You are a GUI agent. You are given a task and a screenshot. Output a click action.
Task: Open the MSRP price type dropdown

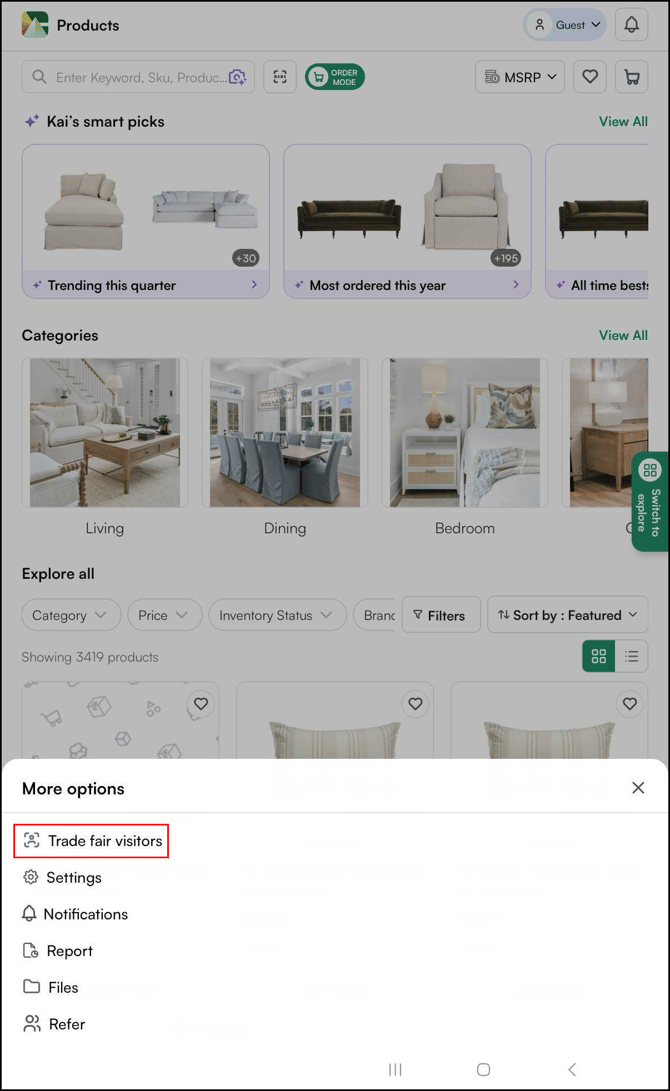[520, 77]
